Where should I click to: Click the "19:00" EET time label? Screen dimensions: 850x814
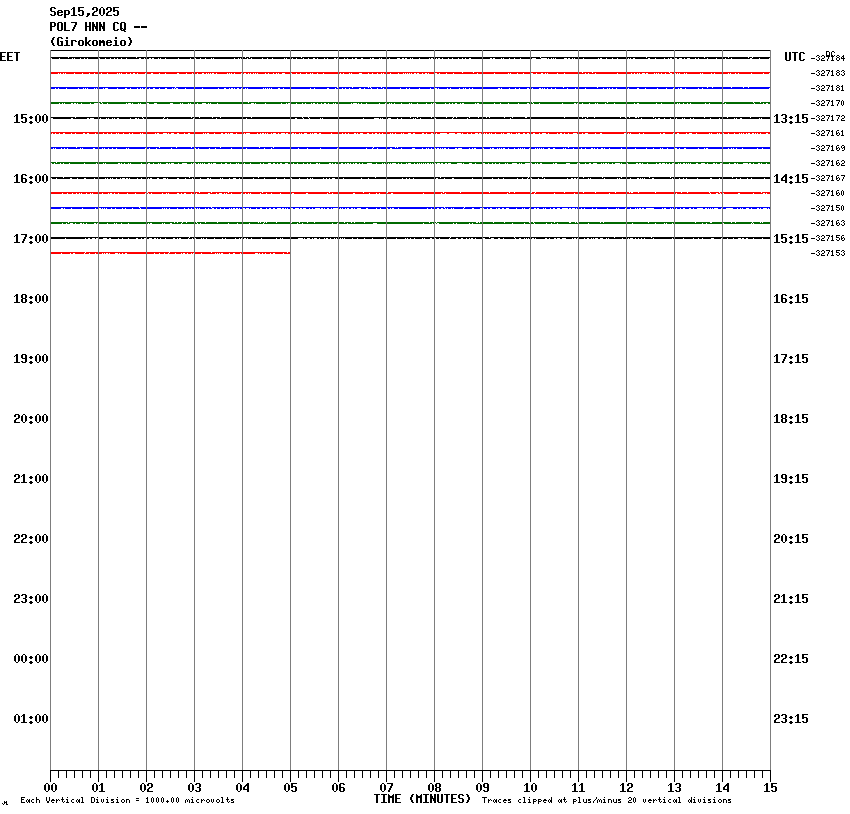[31, 359]
